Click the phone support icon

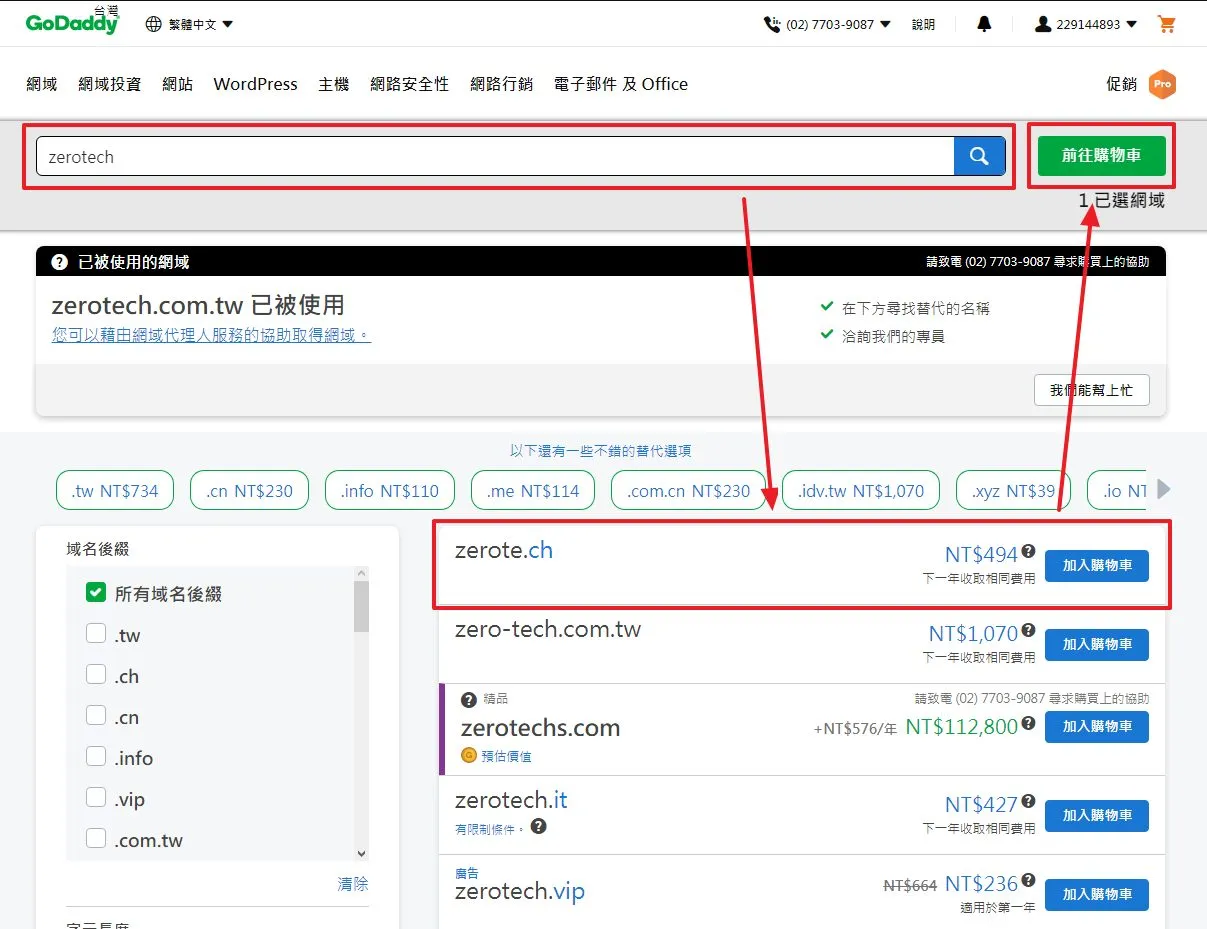(x=772, y=24)
